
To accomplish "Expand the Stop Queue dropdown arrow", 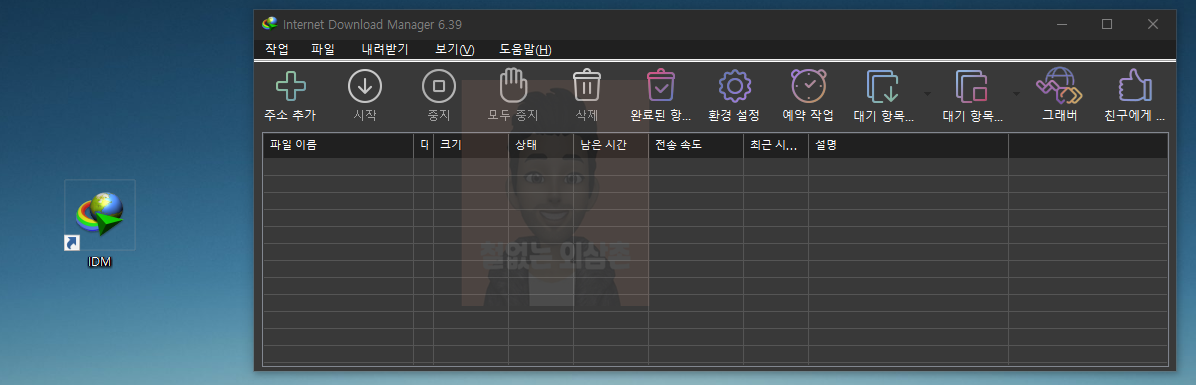I will [x=1017, y=94].
